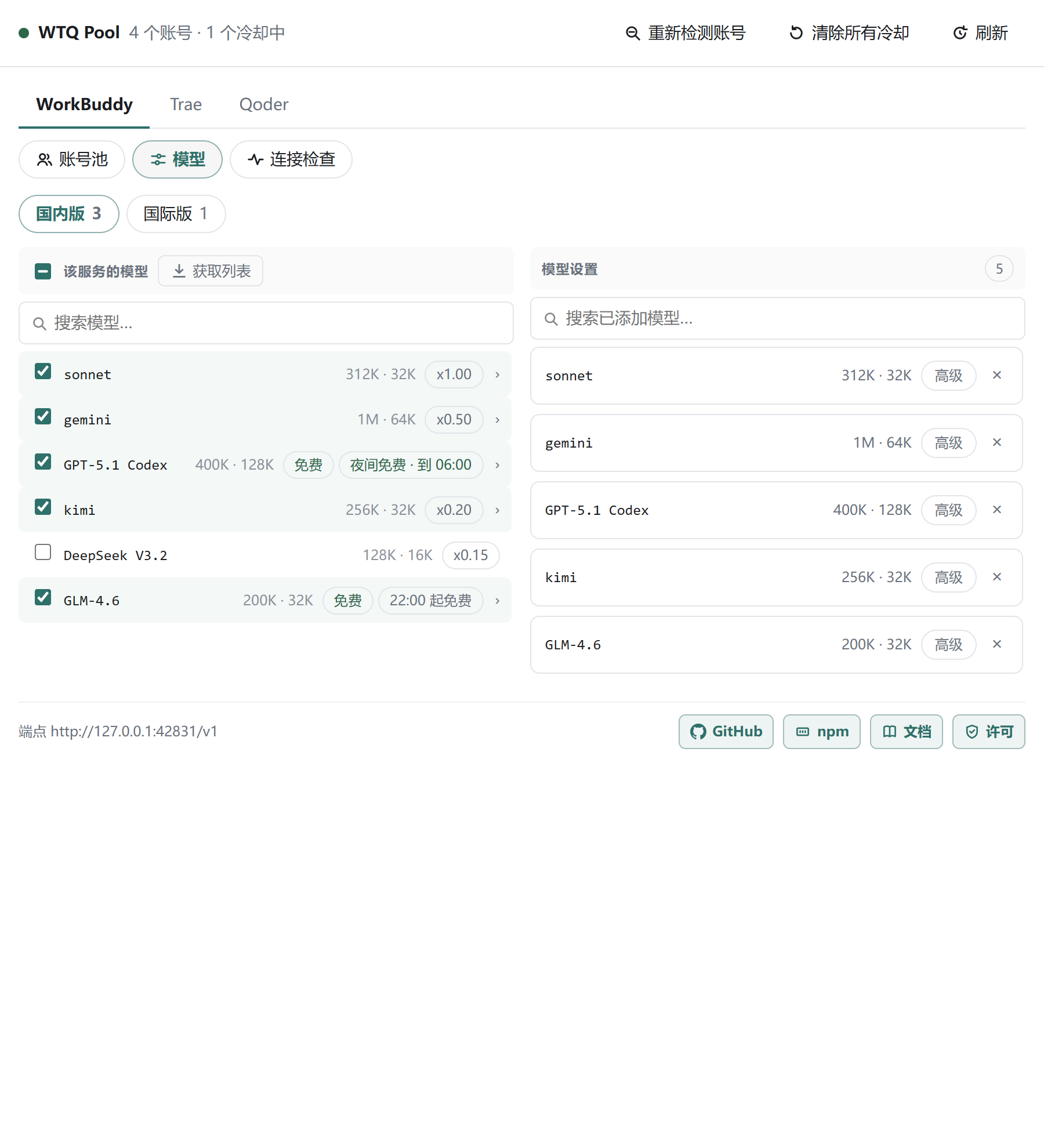This screenshot has height=1148, width=1044.
Task: Click the 搜索模型 search field
Action: coord(266,323)
